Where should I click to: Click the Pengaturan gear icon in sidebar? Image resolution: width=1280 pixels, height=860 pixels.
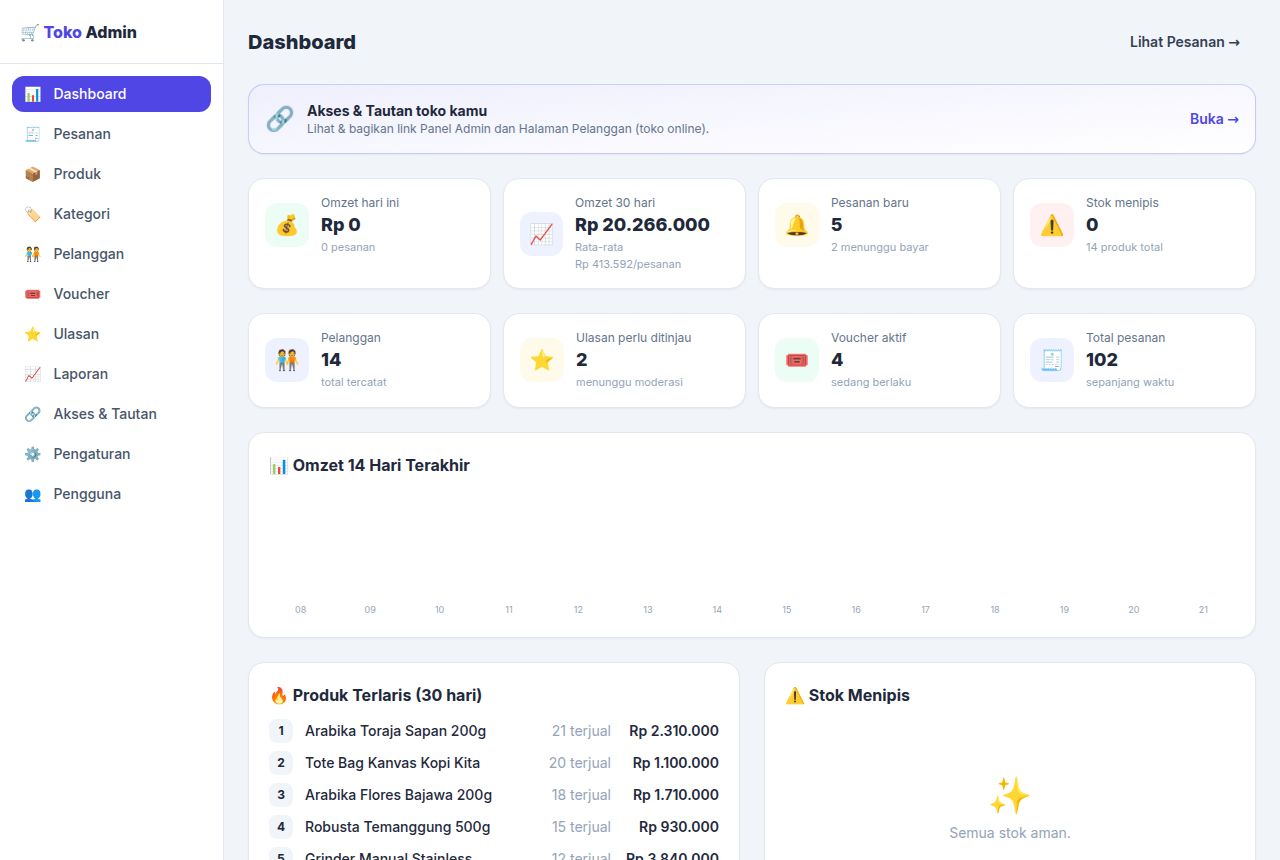[x=33, y=454]
